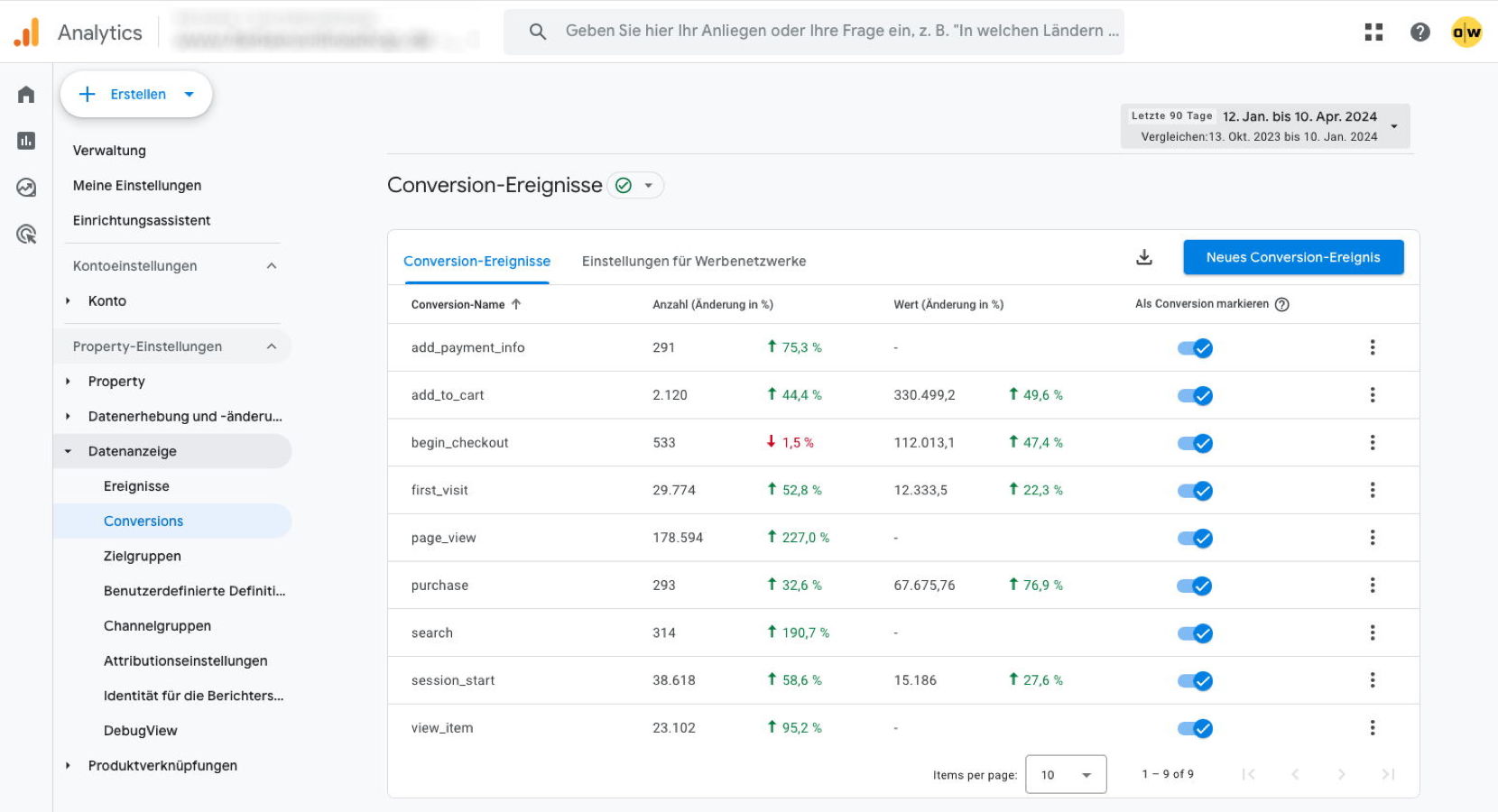The height and width of the screenshot is (812, 1498).
Task: Open the Home icon in left rail
Action: pos(26,95)
